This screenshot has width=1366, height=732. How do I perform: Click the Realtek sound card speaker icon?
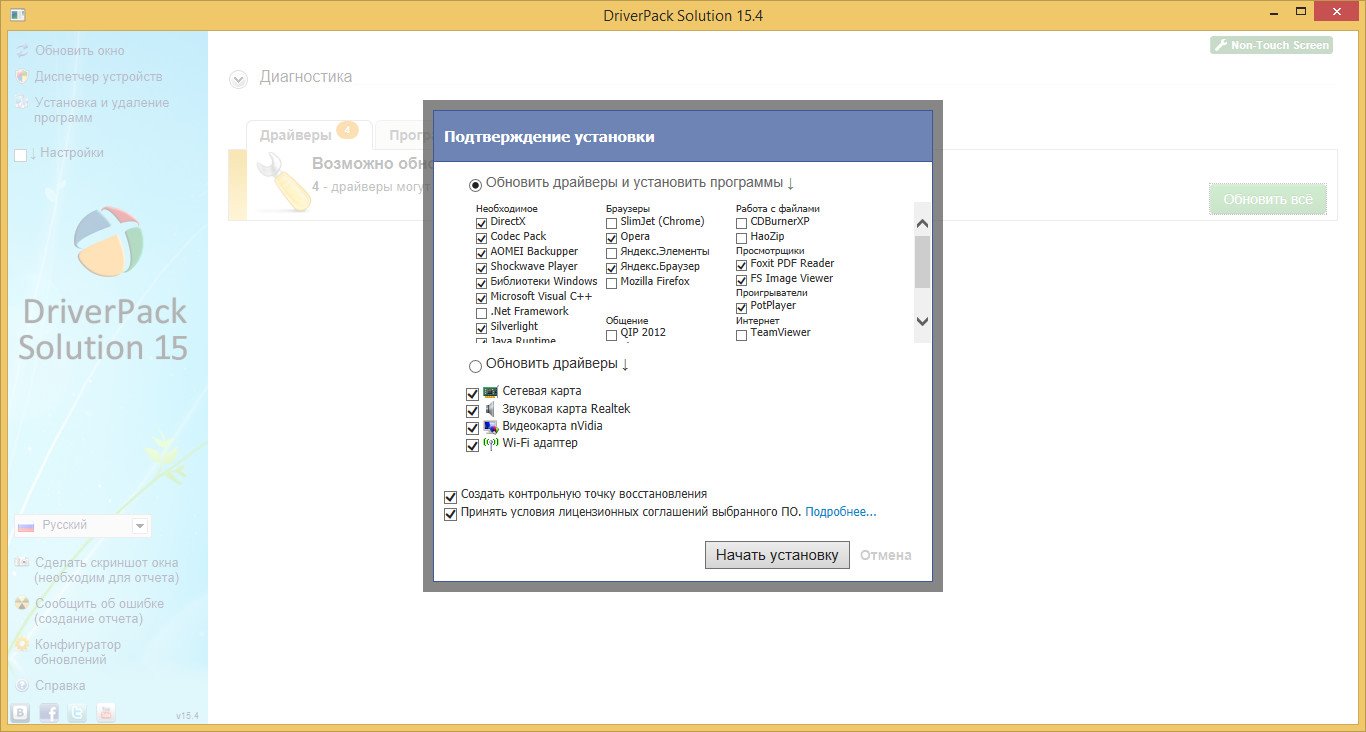490,409
